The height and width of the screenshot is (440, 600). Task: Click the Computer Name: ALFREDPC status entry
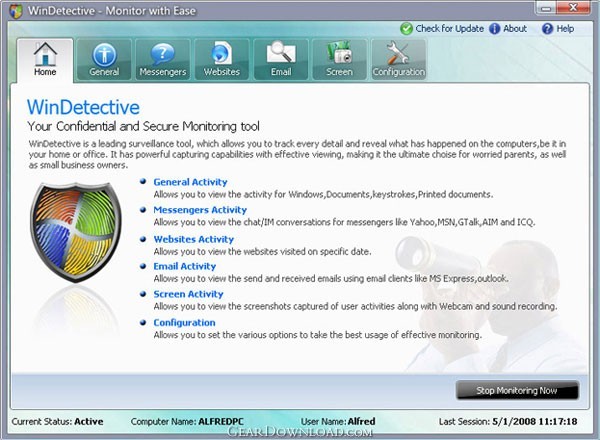click(x=187, y=422)
